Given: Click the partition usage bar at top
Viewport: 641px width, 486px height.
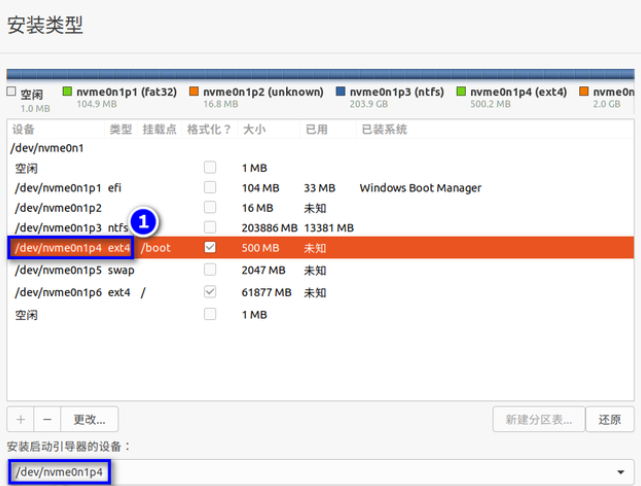Looking at the screenshot, I should point(320,74).
